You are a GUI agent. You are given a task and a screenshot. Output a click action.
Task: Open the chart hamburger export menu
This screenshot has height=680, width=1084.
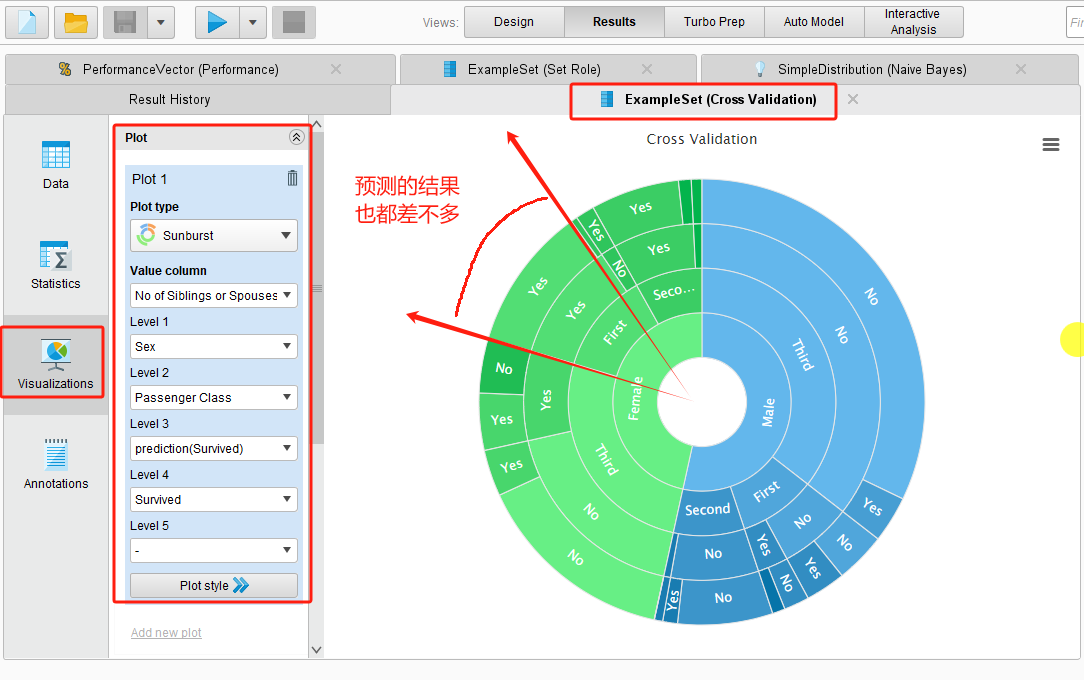(x=1051, y=144)
